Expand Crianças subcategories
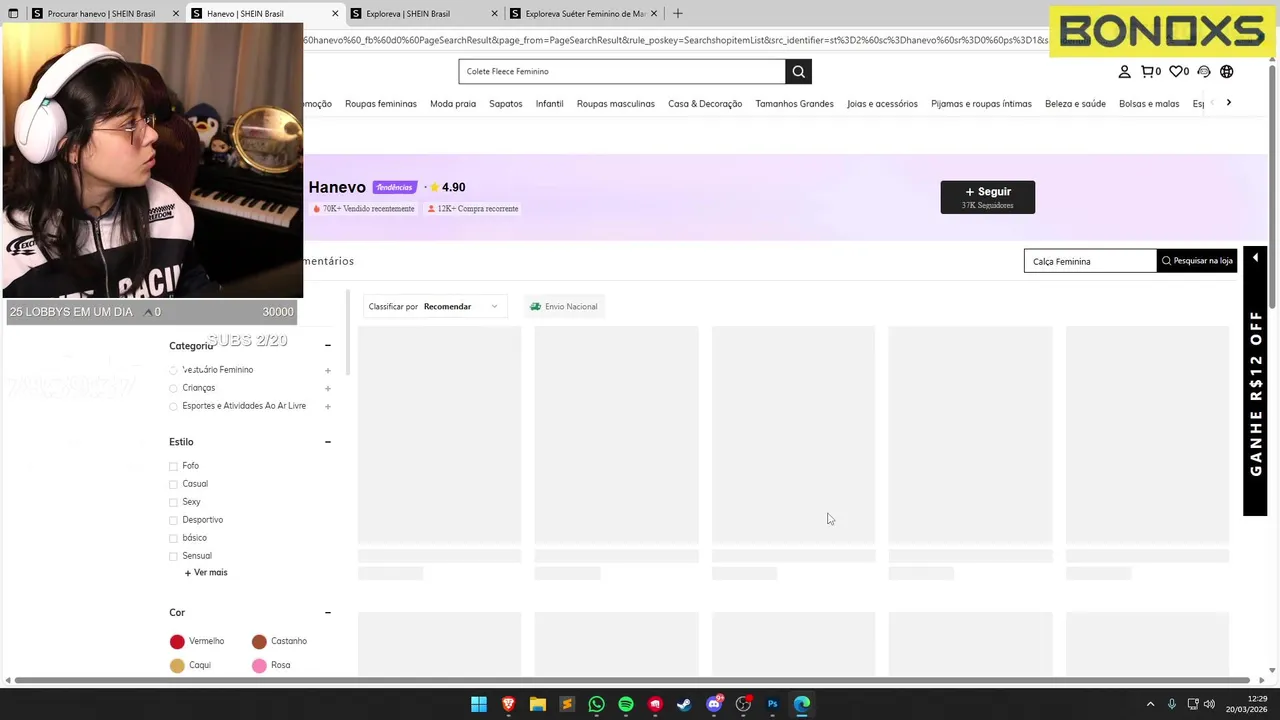 coord(328,388)
